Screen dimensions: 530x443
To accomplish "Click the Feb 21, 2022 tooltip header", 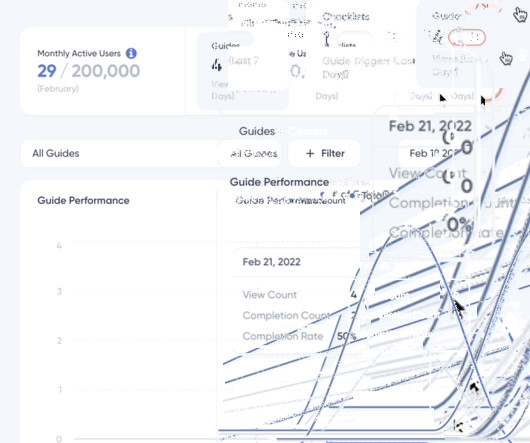I will (271, 262).
